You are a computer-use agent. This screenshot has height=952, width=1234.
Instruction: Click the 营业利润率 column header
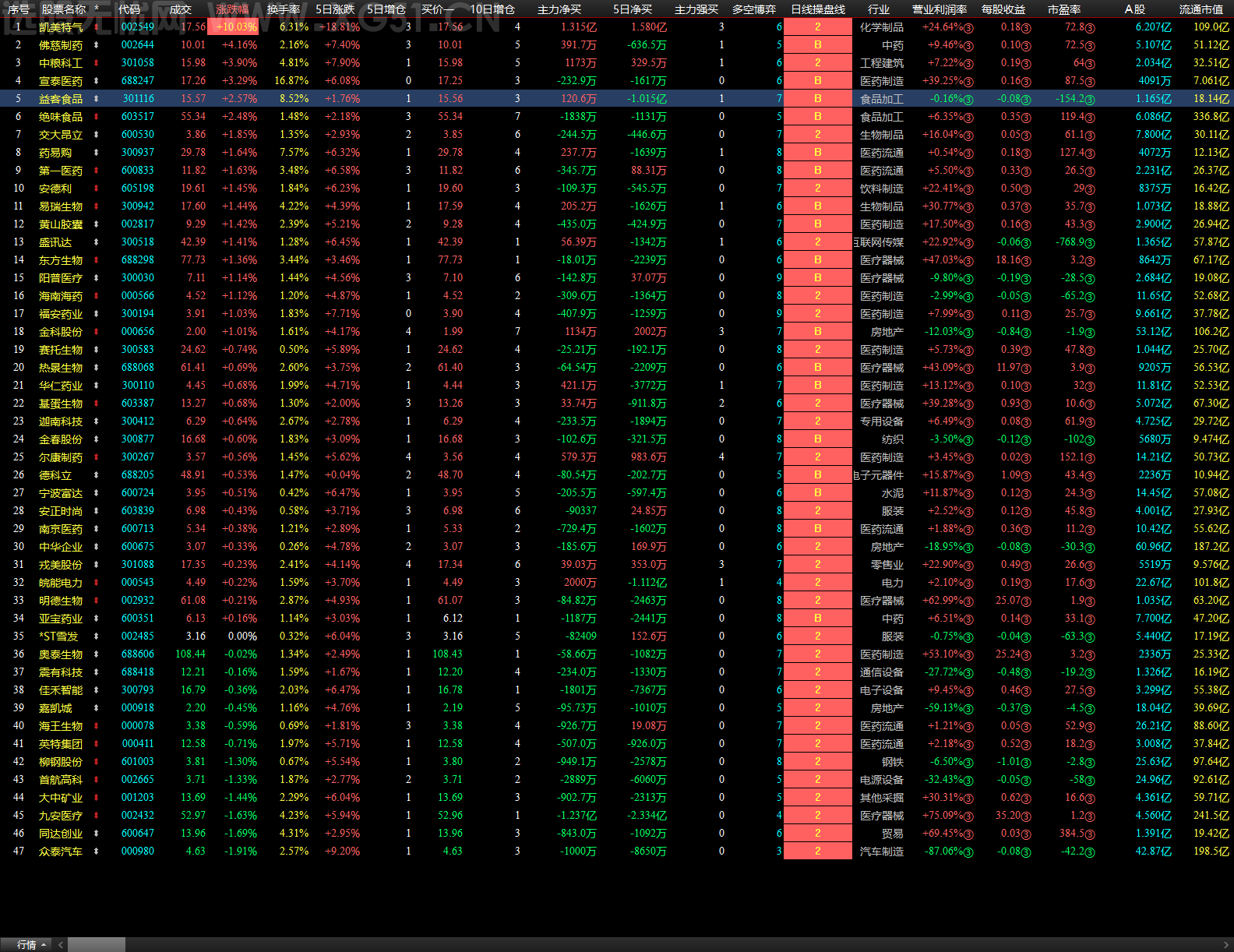click(x=940, y=9)
